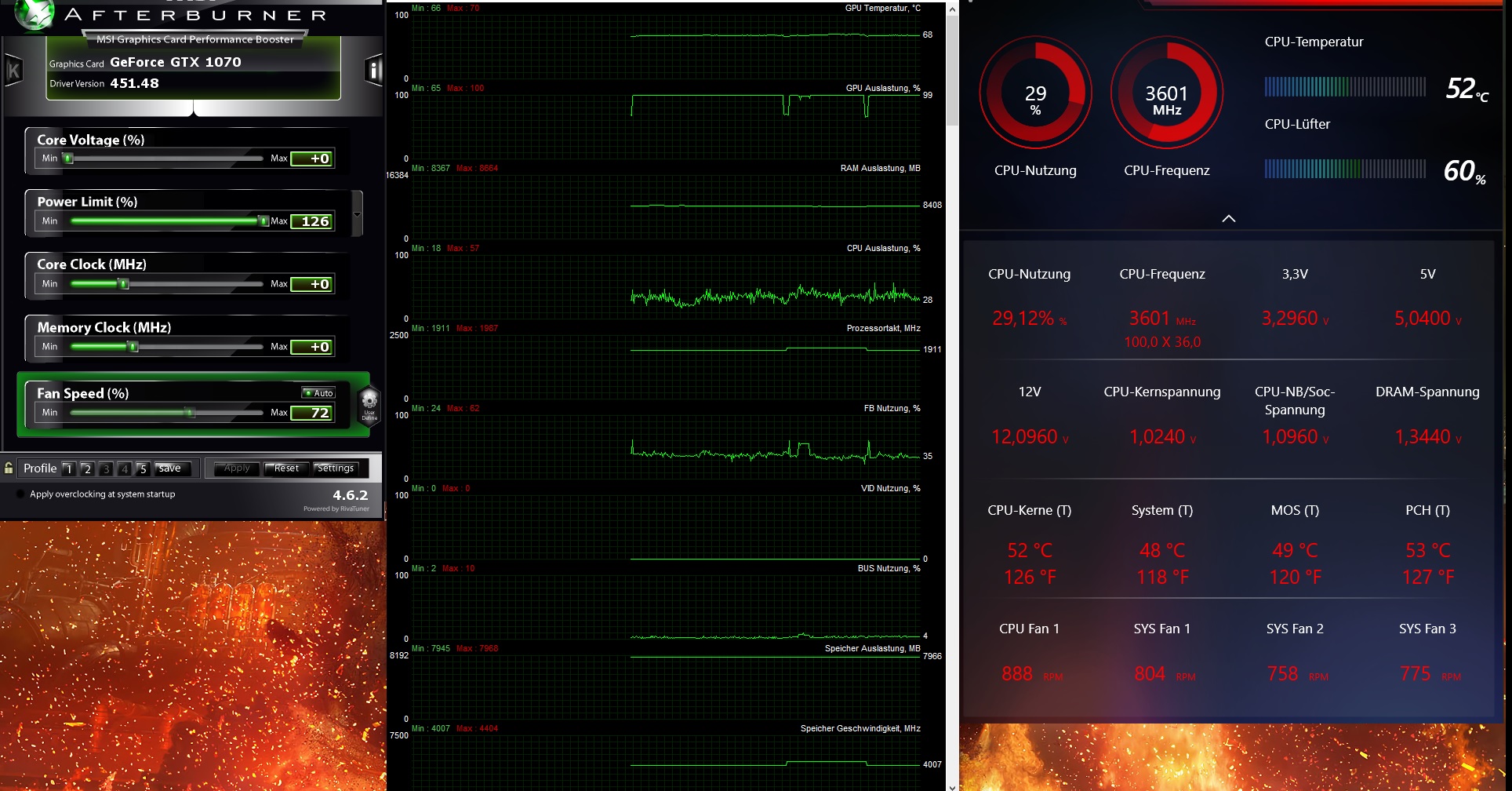The height and width of the screenshot is (791, 1512).
Task: Enable Apply overclocking at system startup
Action: (x=20, y=494)
